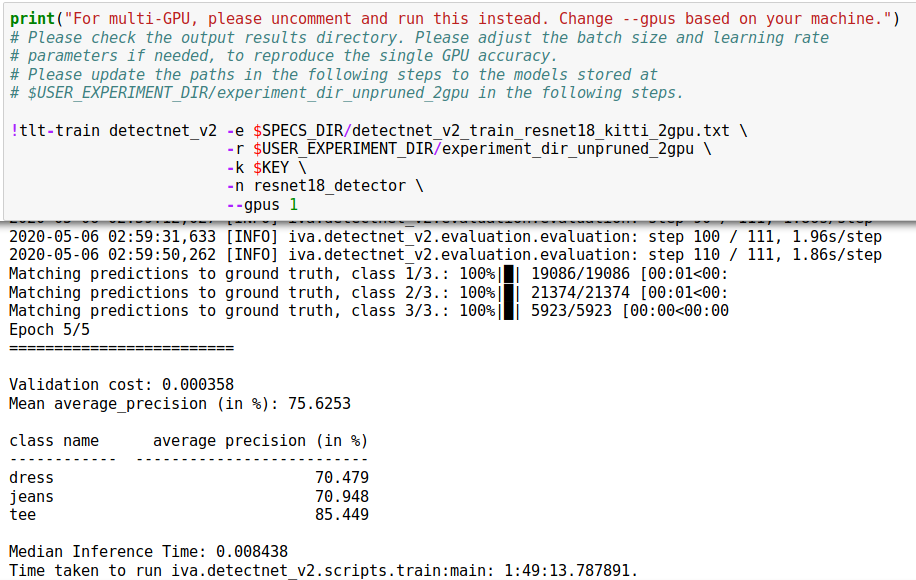Click the Epoch 5/5 output text
This screenshot has width=916, height=580.
(x=50, y=330)
